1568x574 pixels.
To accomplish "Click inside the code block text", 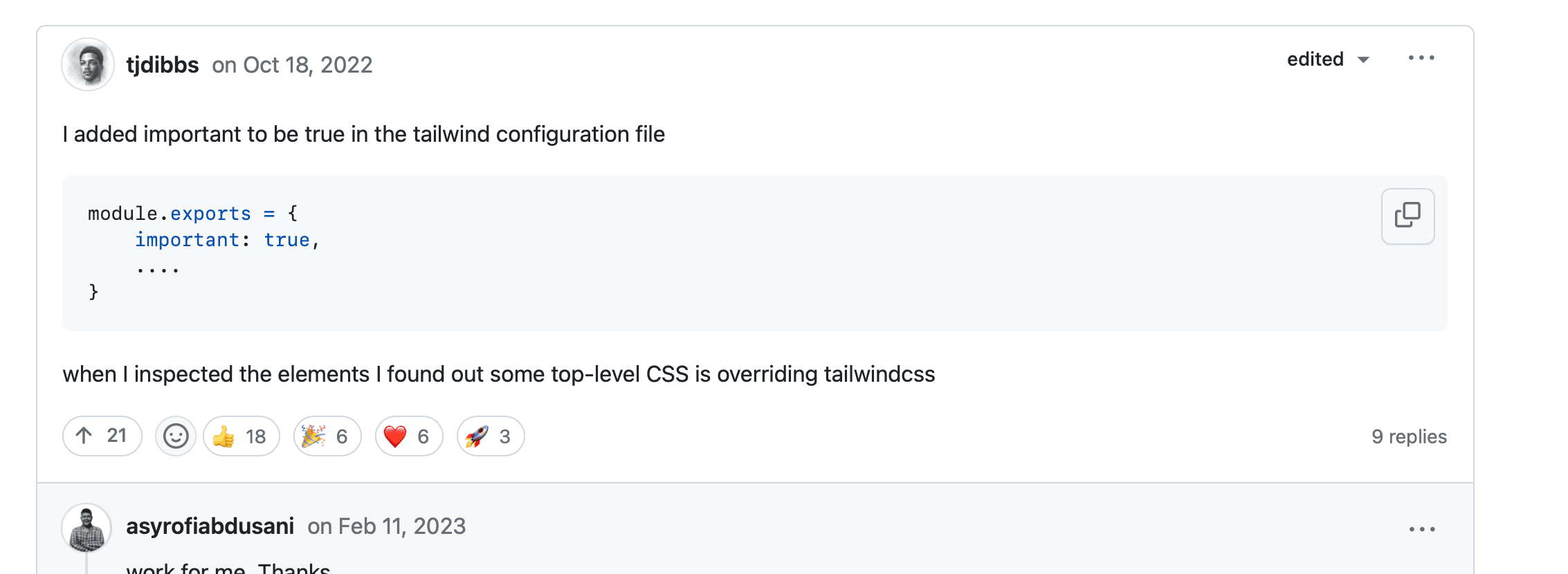I will pyautogui.click(x=203, y=252).
